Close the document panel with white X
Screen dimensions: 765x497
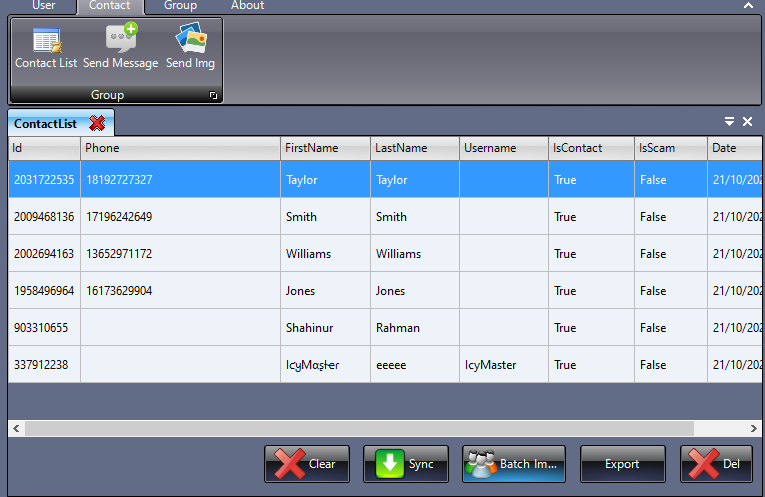click(x=747, y=121)
